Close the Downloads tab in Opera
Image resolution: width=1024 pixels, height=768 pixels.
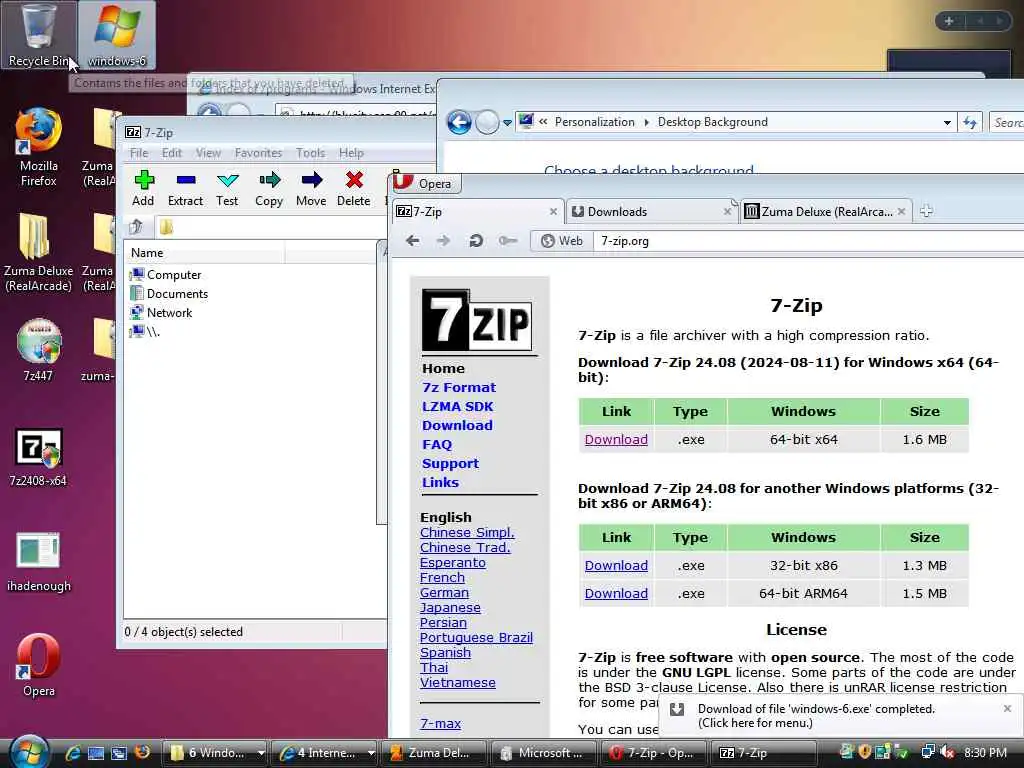click(x=727, y=212)
